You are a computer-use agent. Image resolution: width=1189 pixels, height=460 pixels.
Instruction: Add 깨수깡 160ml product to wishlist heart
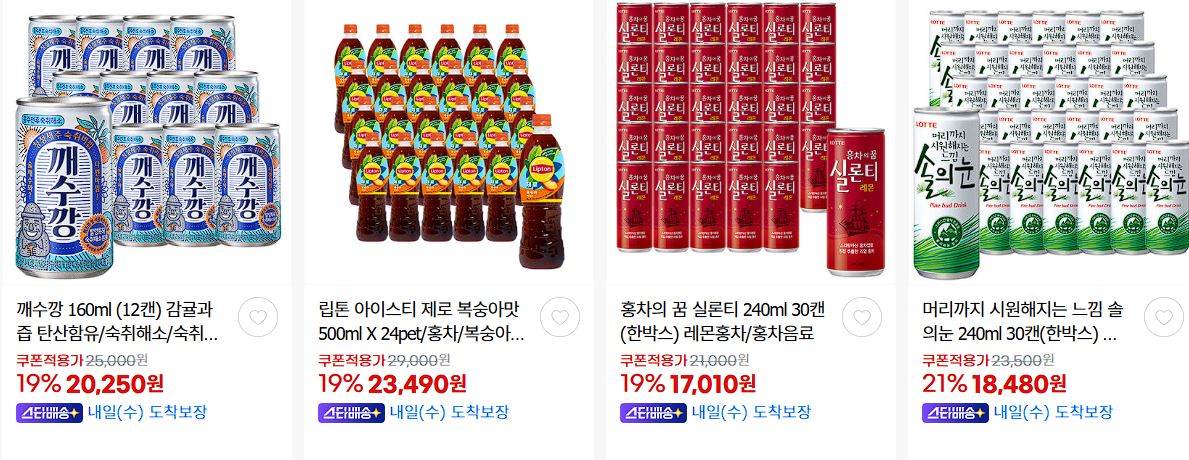pyautogui.click(x=258, y=318)
